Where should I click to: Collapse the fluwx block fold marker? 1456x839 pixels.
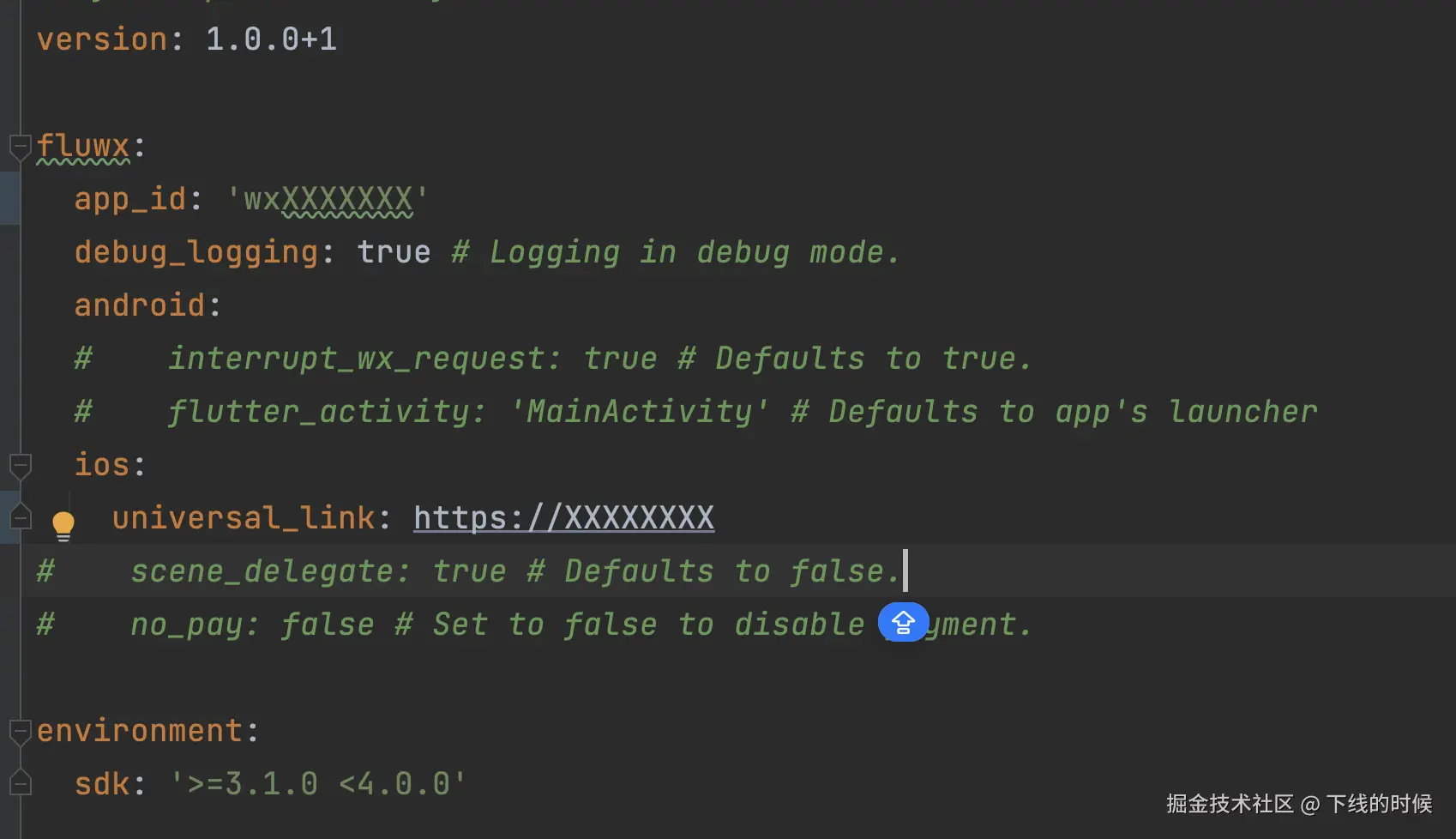(x=20, y=147)
